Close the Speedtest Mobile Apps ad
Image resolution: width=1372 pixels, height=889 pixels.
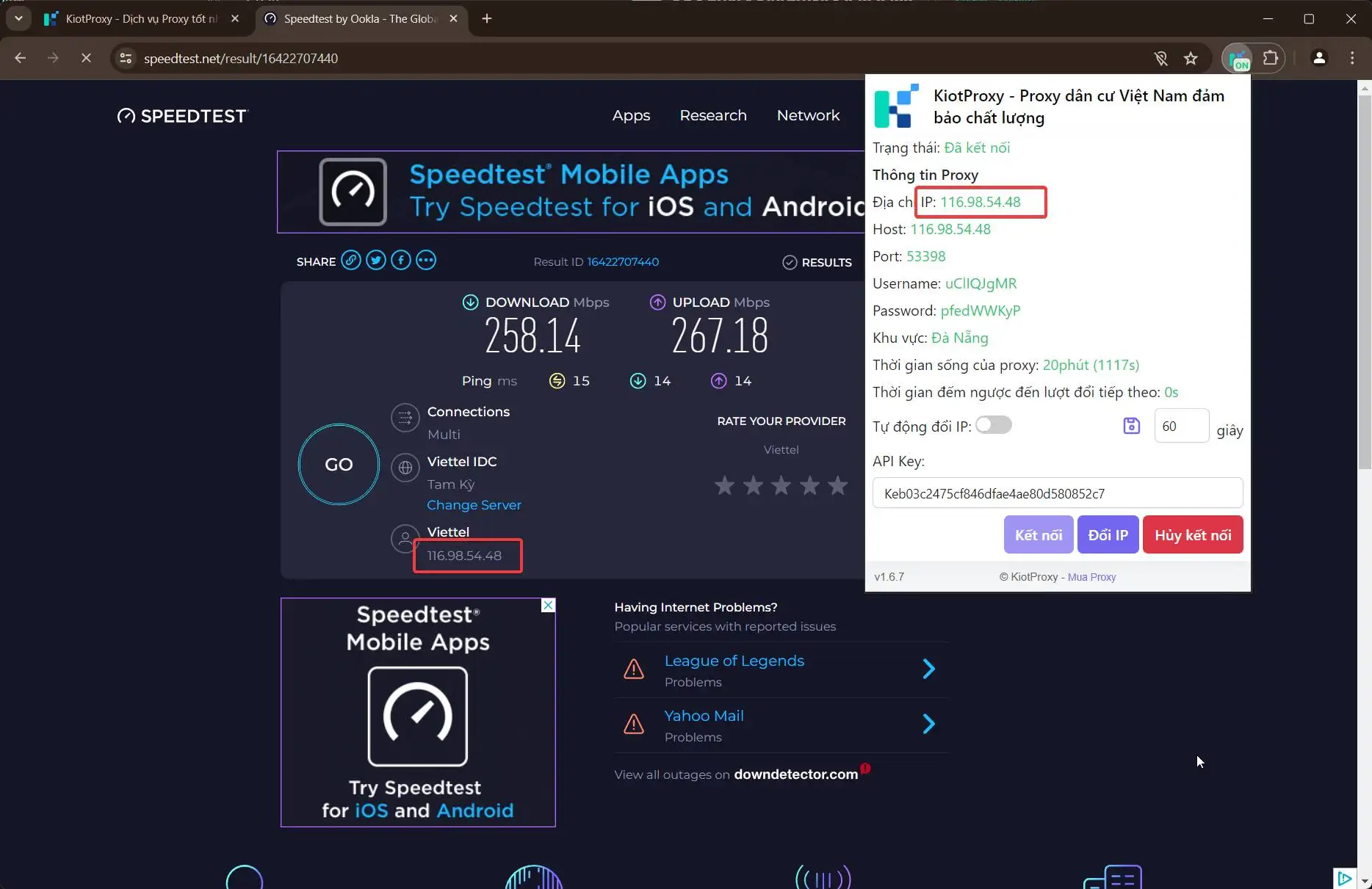548,605
